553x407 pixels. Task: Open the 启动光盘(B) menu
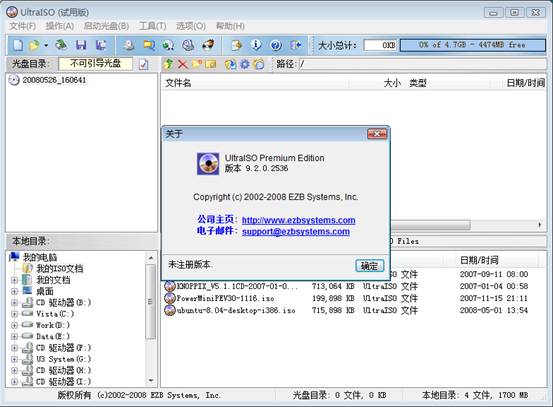click(x=106, y=26)
